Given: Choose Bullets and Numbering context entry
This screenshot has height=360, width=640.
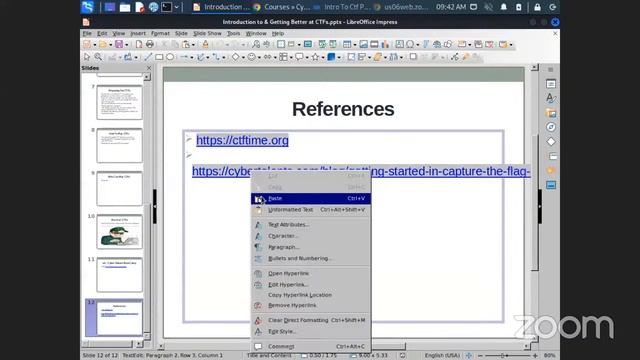Looking at the screenshot, I should pyautogui.click(x=311, y=258).
